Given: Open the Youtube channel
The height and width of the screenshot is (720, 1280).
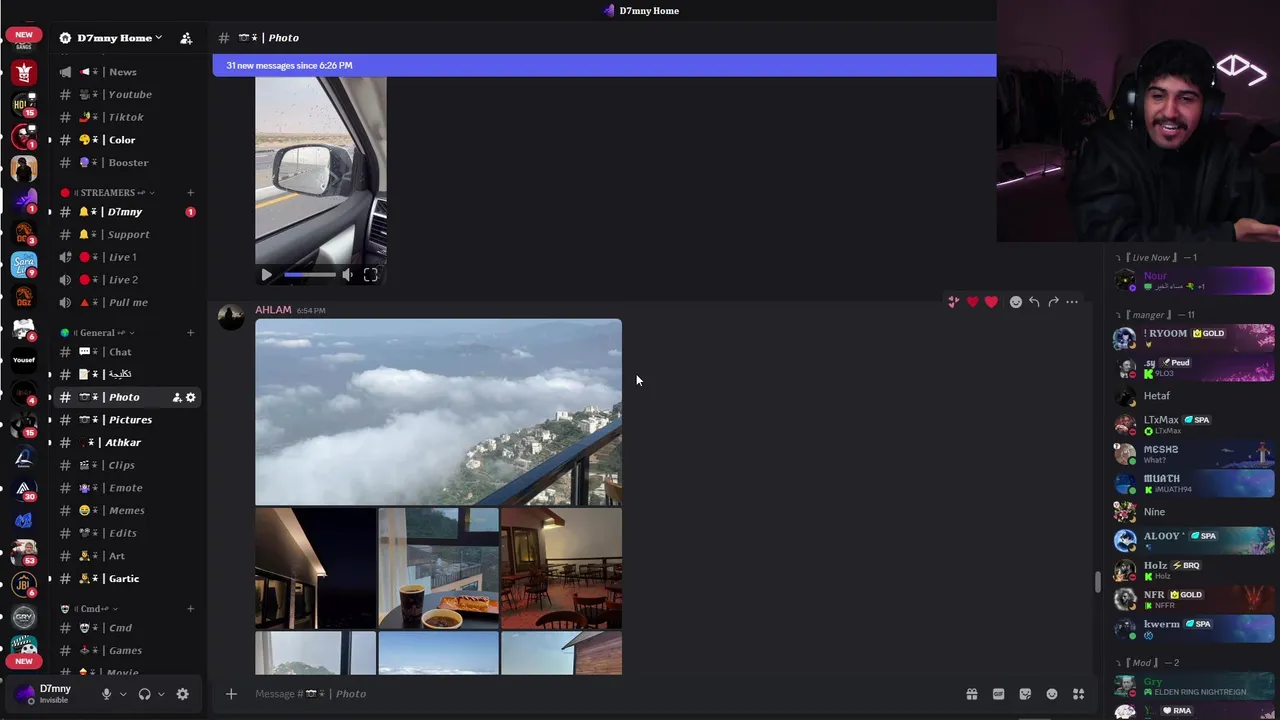Looking at the screenshot, I should (130, 95).
